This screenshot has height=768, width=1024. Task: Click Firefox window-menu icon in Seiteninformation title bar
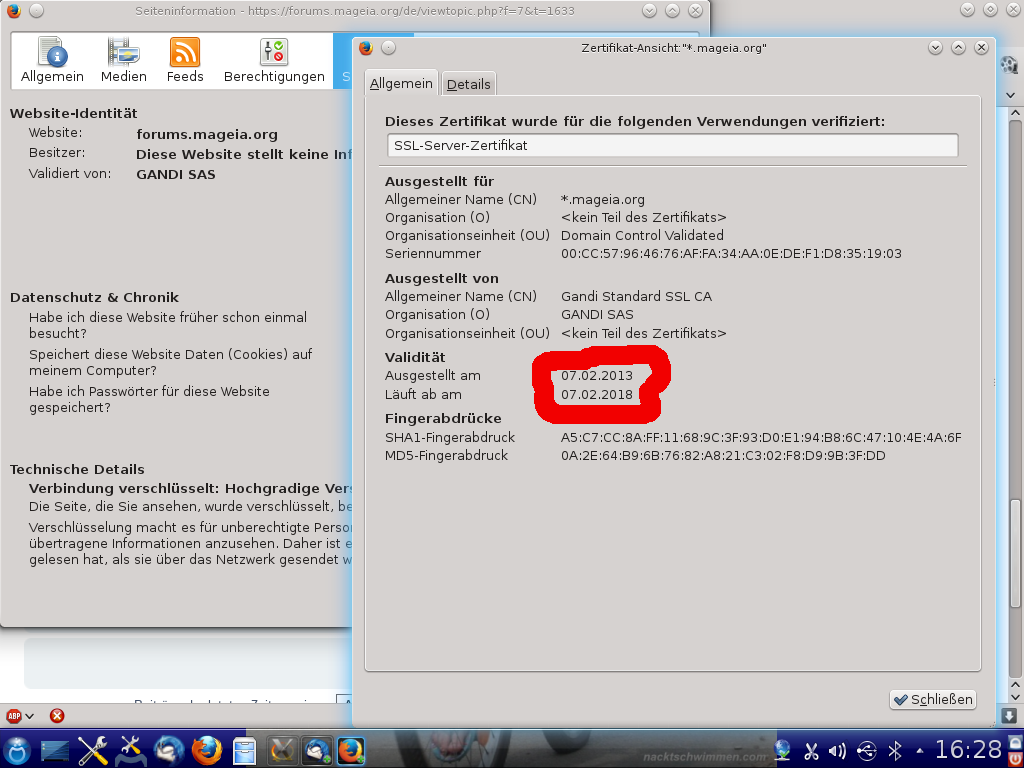(13, 10)
